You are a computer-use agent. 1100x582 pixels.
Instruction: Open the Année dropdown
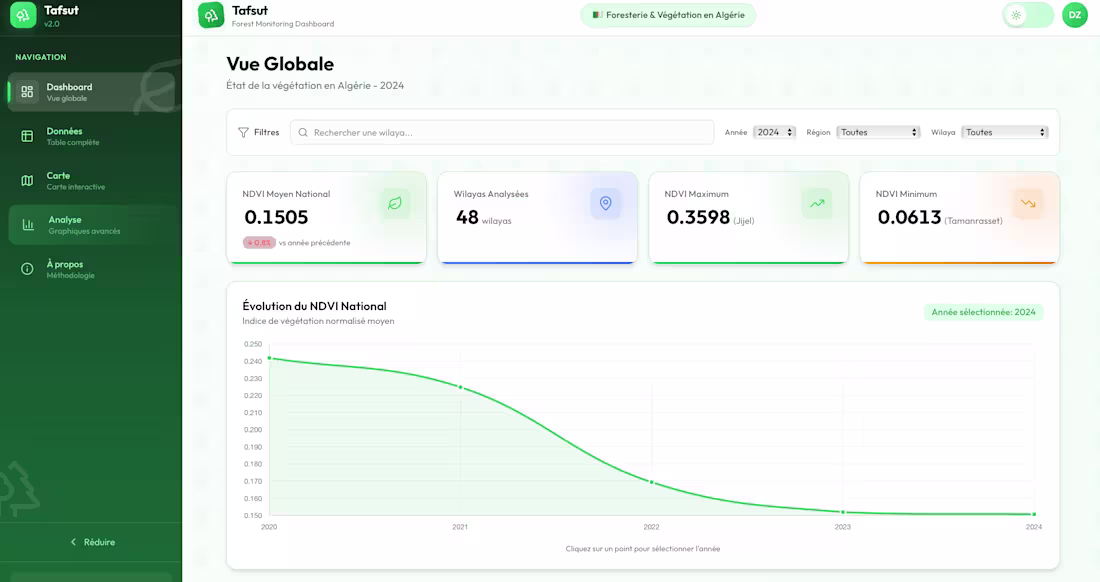774,132
